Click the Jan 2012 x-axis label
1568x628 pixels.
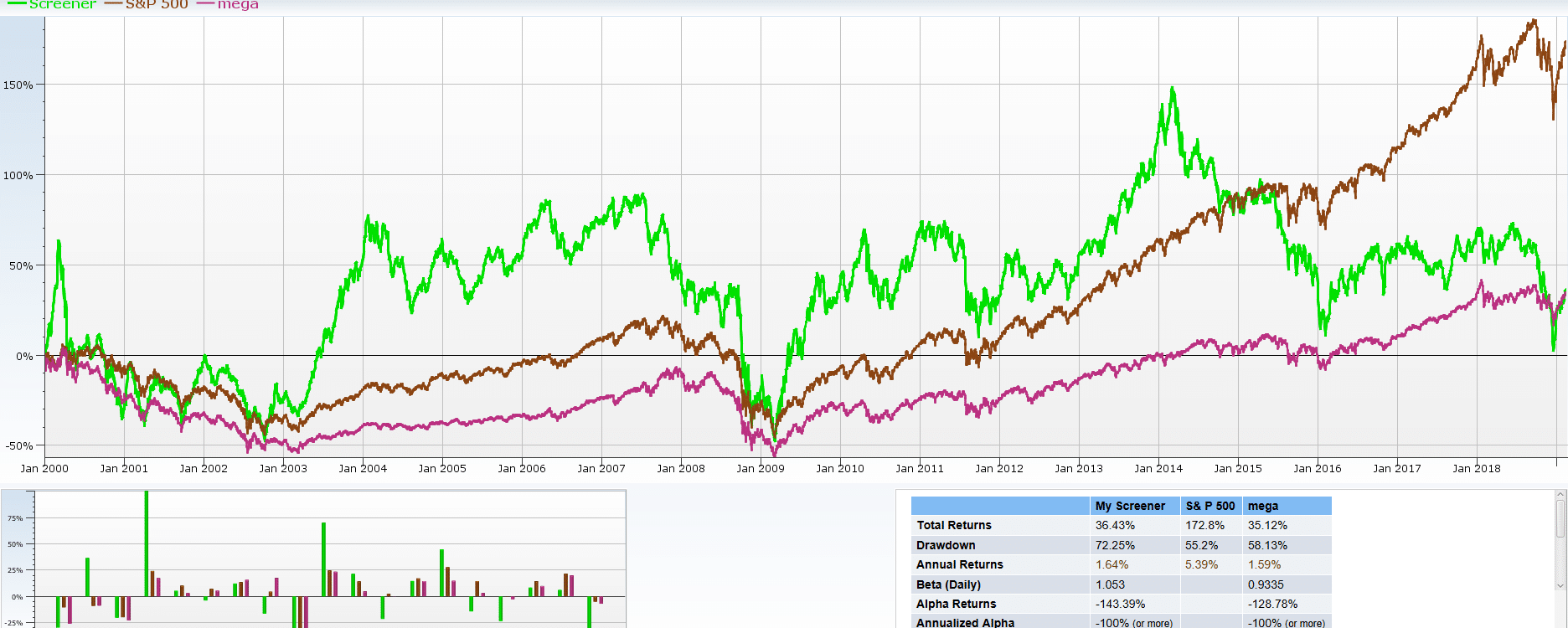(x=999, y=468)
